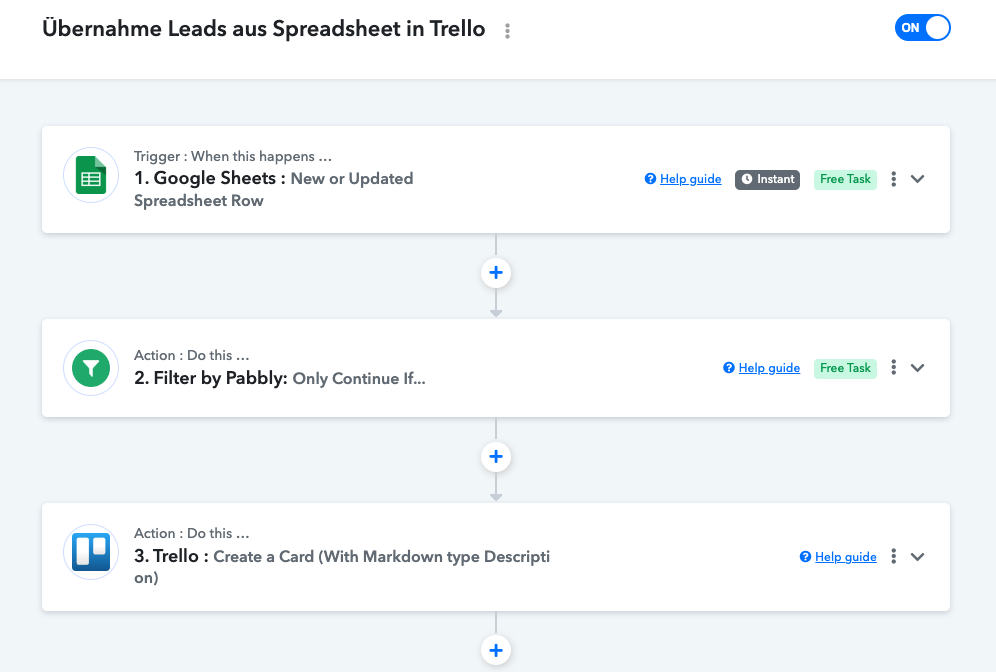The width and height of the screenshot is (996, 672).
Task: Expand the Trello Create a Card step
Action: pos(917,557)
